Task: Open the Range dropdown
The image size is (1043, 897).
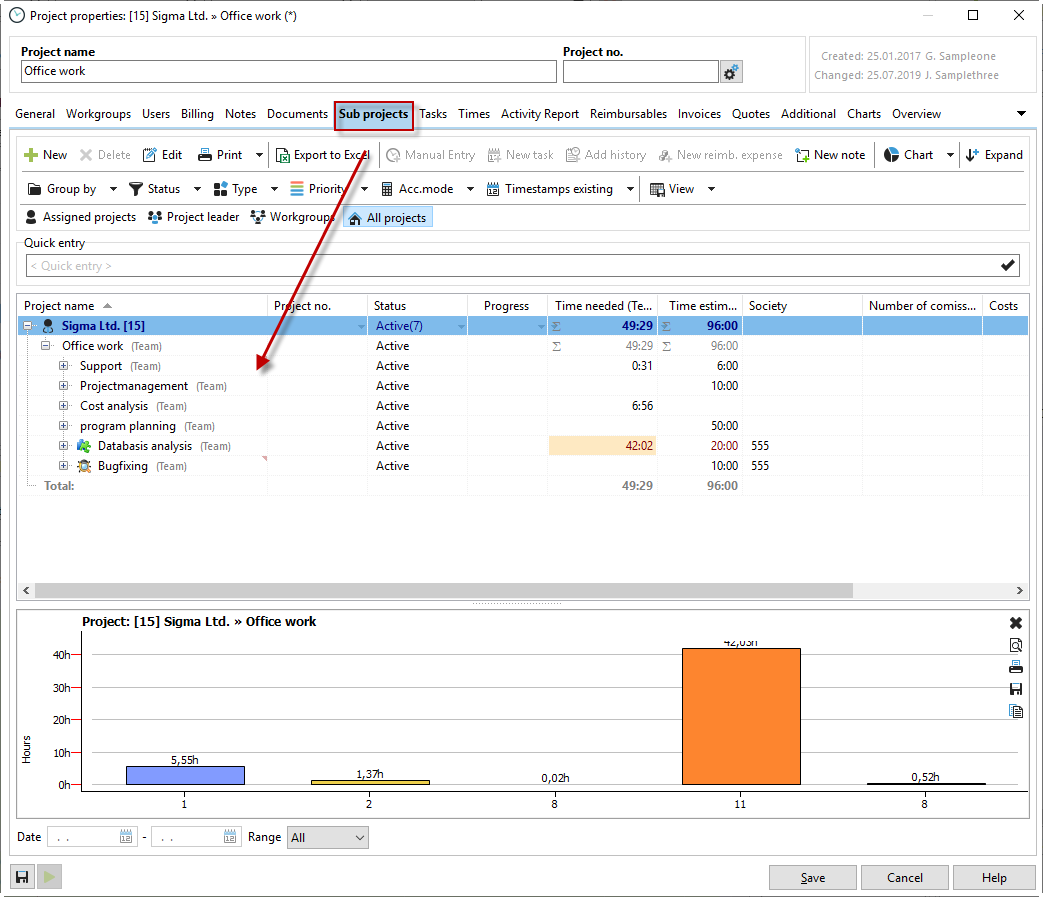Action: (x=327, y=838)
